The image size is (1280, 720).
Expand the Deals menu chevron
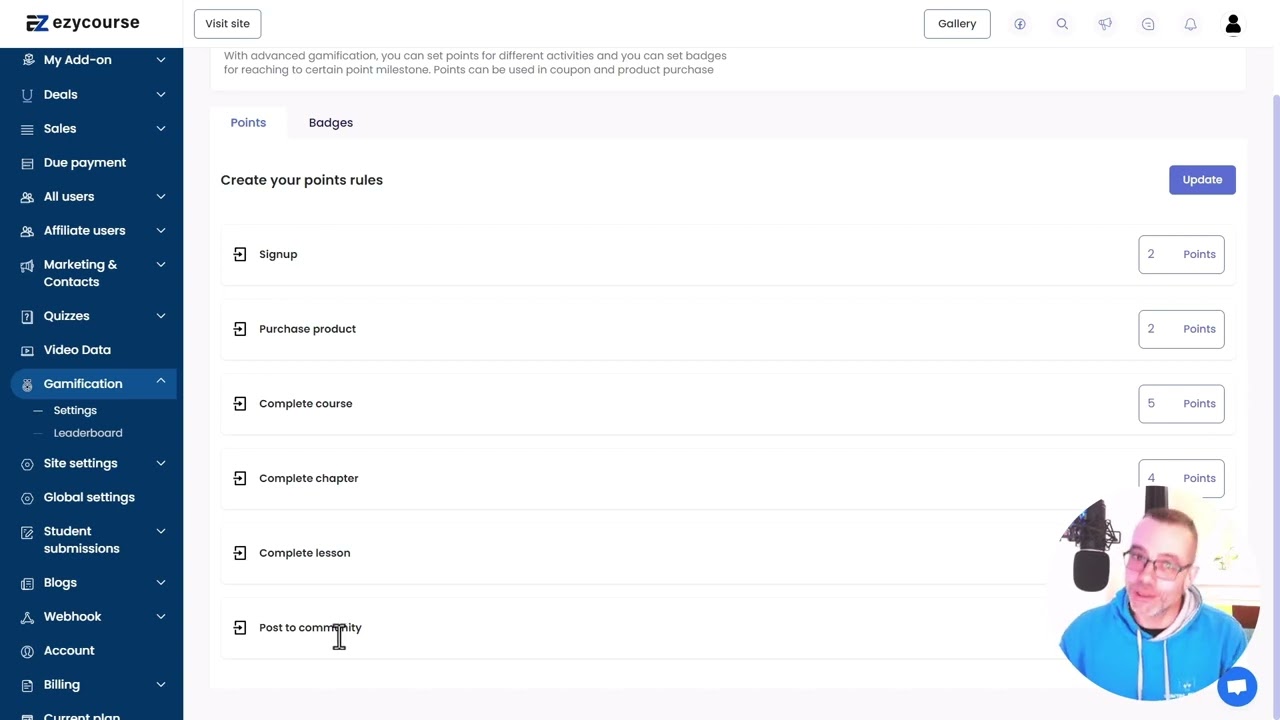click(160, 94)
